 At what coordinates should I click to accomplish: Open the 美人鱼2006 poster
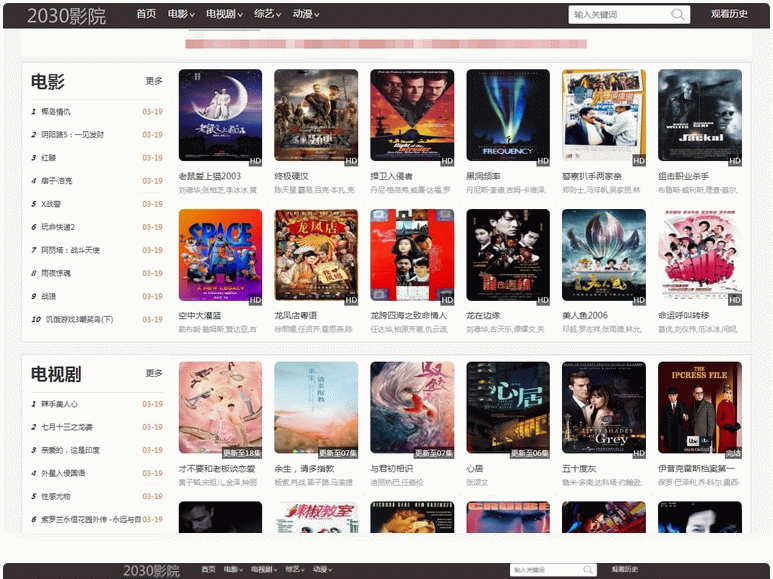604,255
